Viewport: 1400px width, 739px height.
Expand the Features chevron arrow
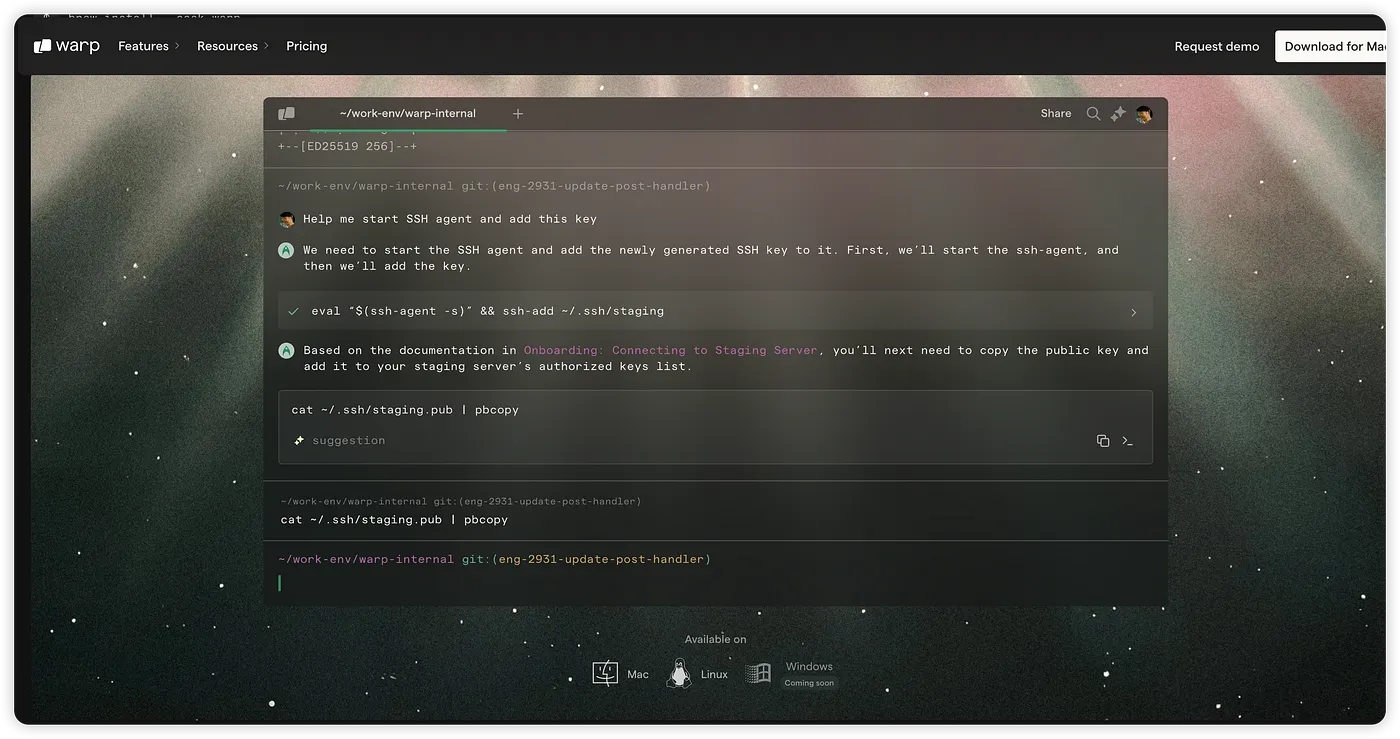tap(177, 46)
